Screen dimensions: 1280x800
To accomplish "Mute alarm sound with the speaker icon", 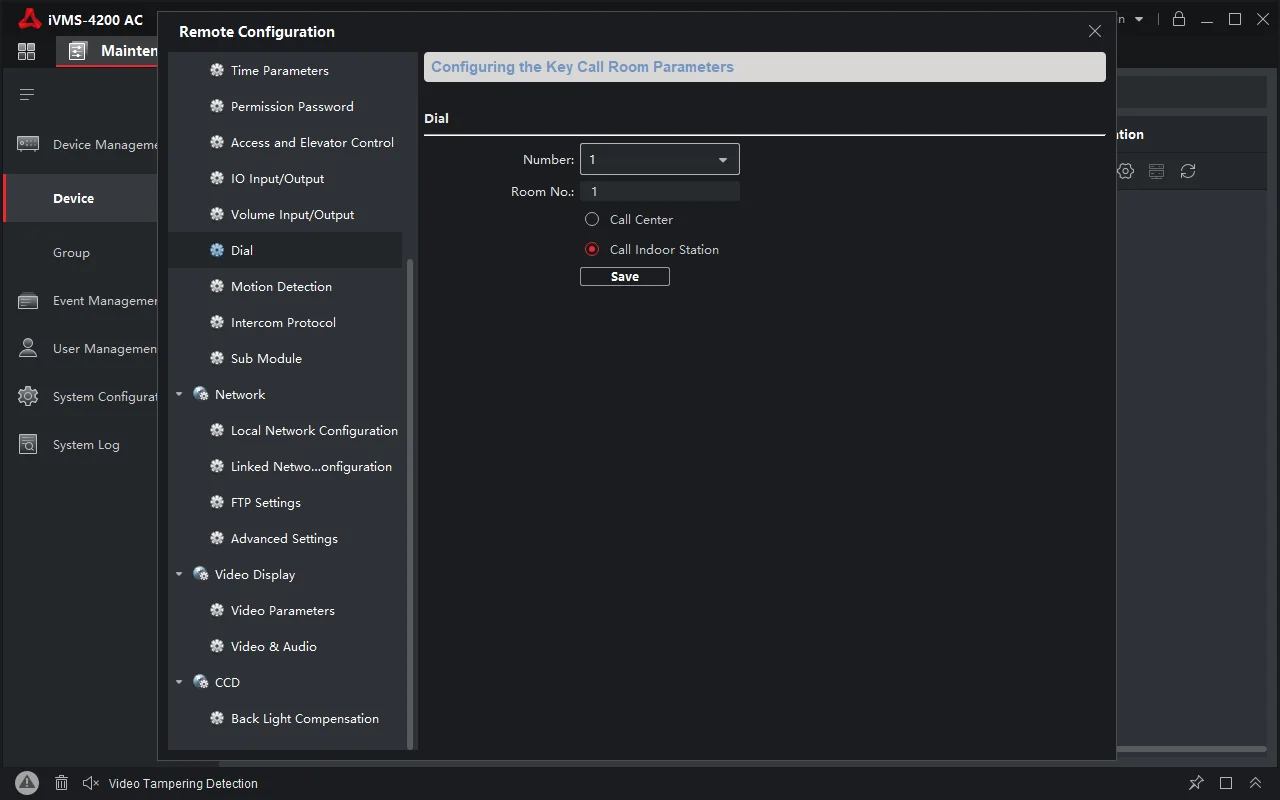I will (91, 783).
